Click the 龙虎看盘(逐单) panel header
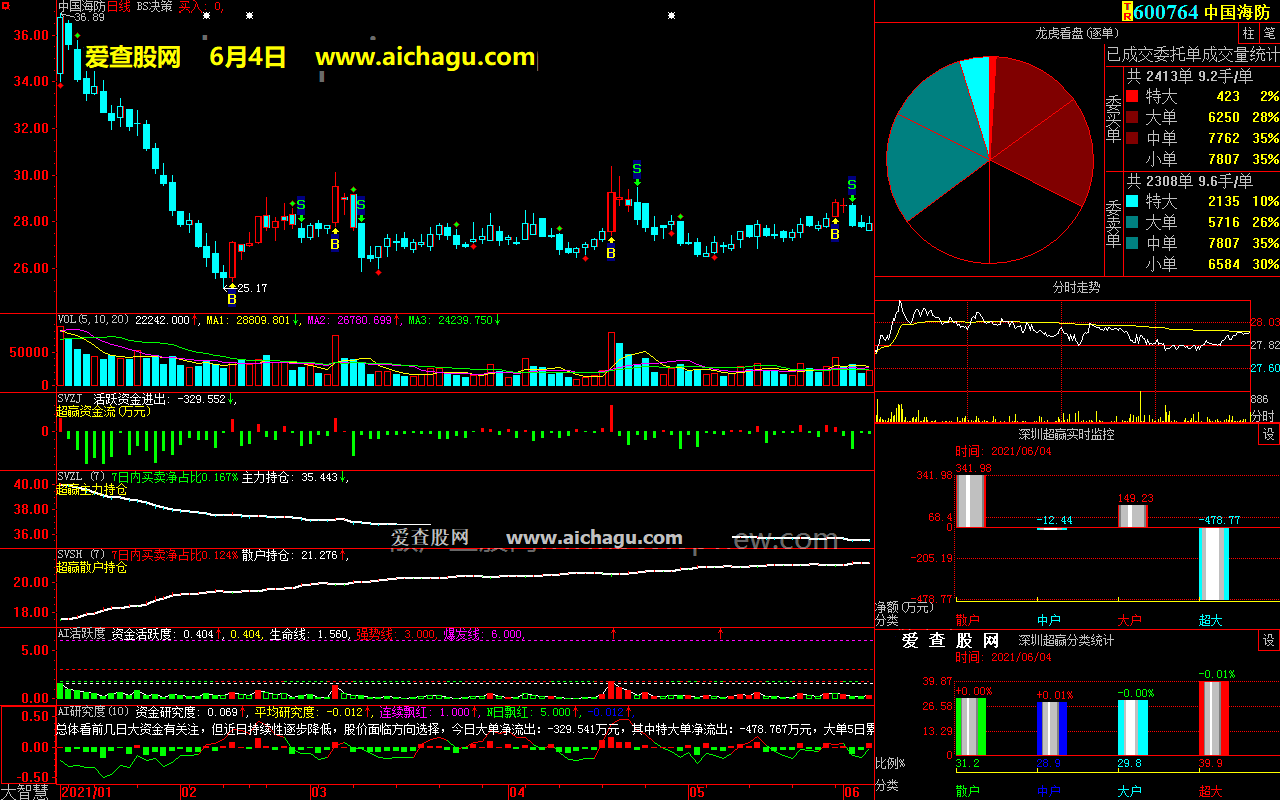 [1077, 33]
